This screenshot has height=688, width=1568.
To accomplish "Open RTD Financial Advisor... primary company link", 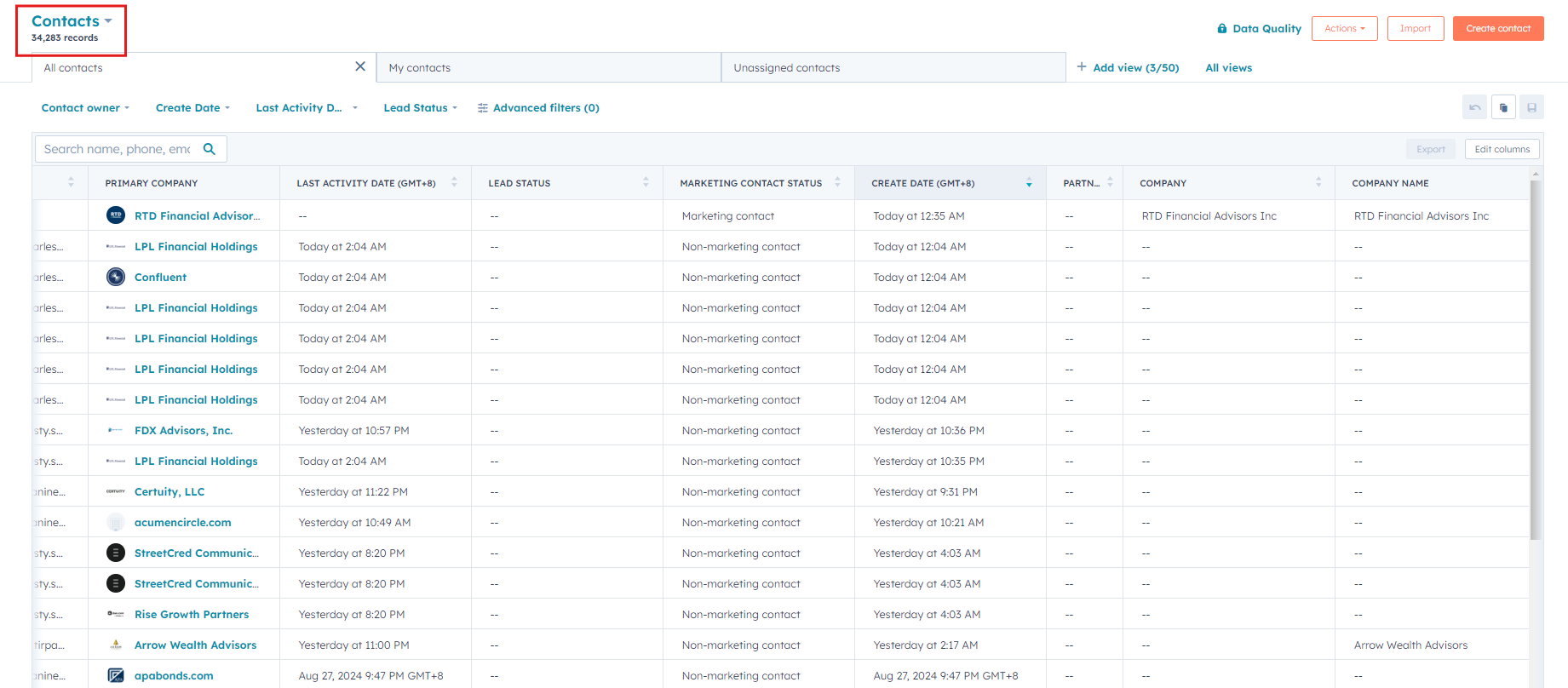I will [198, 216].
